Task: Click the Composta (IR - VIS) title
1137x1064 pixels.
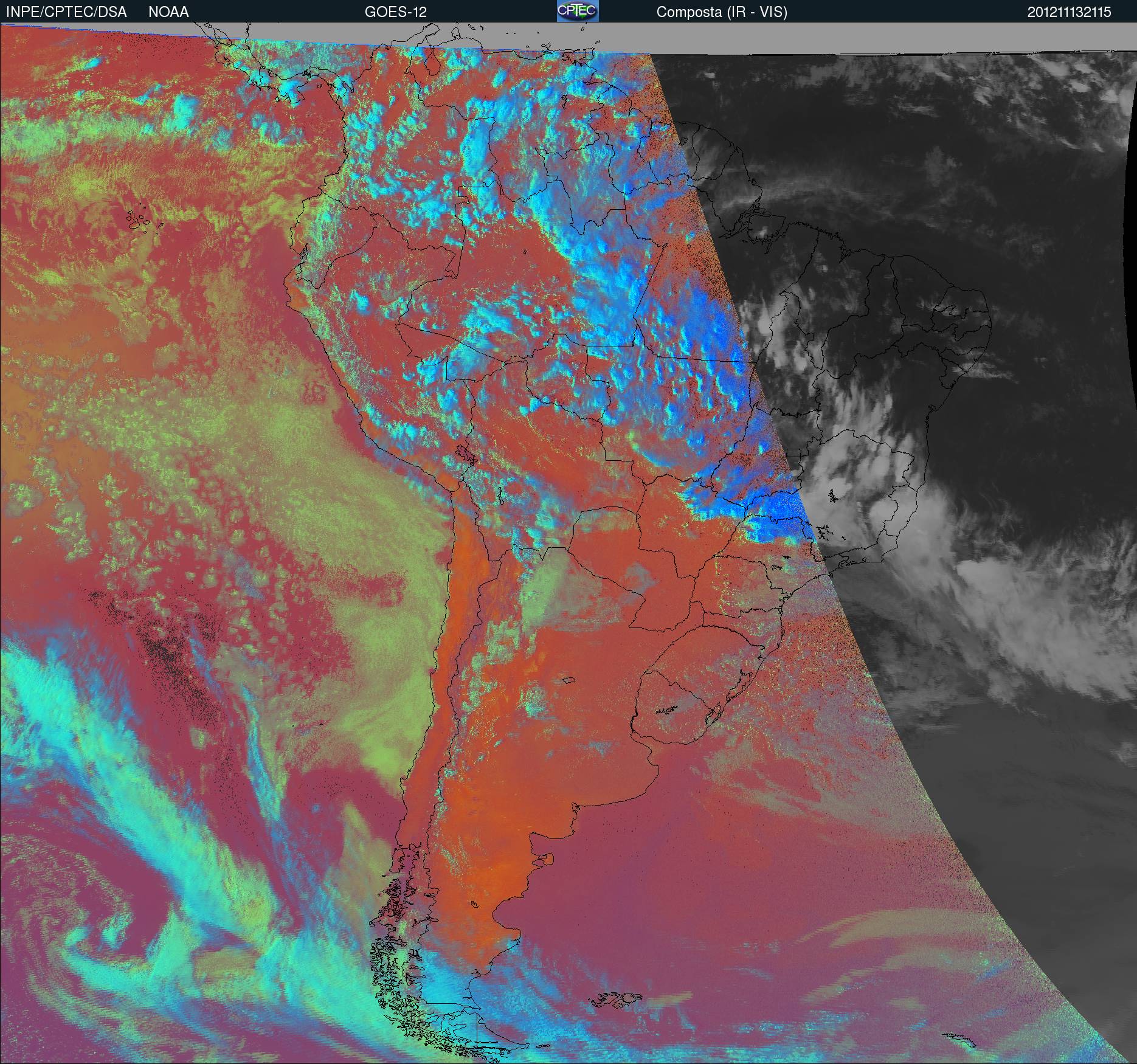Action: pyautogui.click(x=722, y=12)
